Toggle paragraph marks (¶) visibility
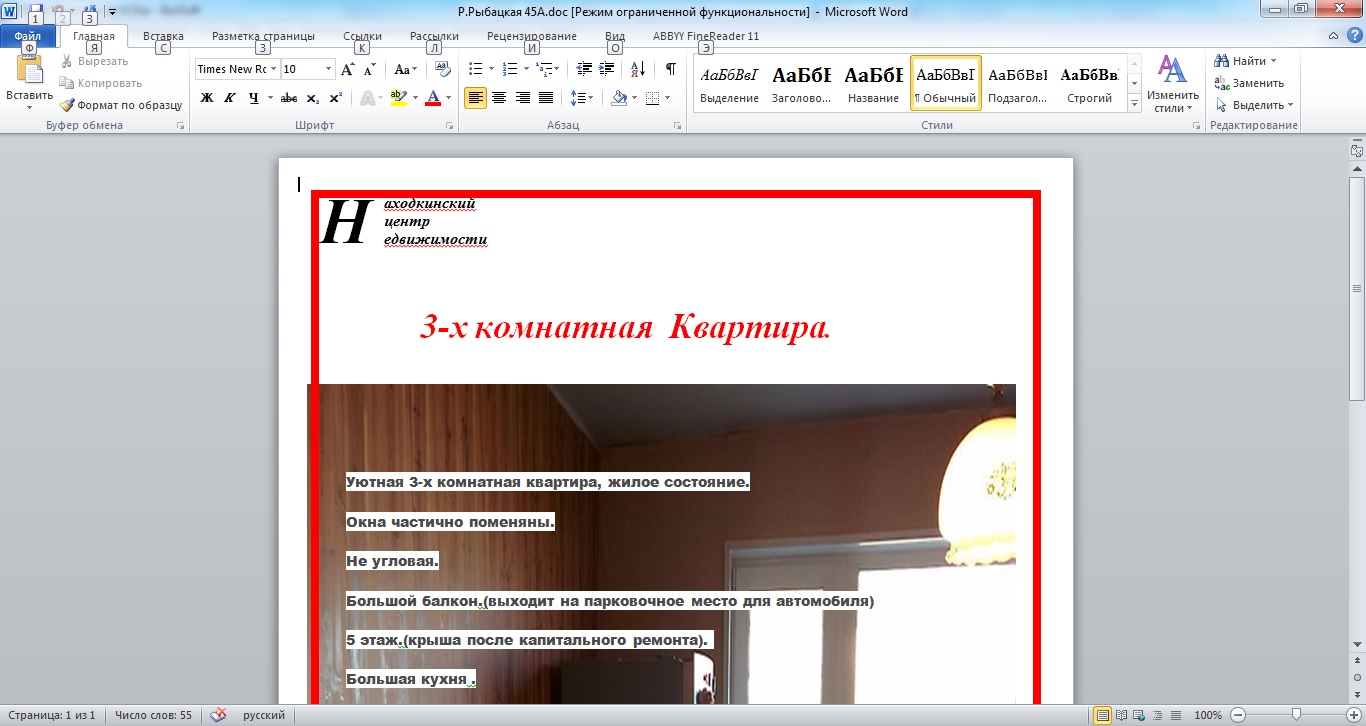The image size is (1366, 726). point(670,69)
